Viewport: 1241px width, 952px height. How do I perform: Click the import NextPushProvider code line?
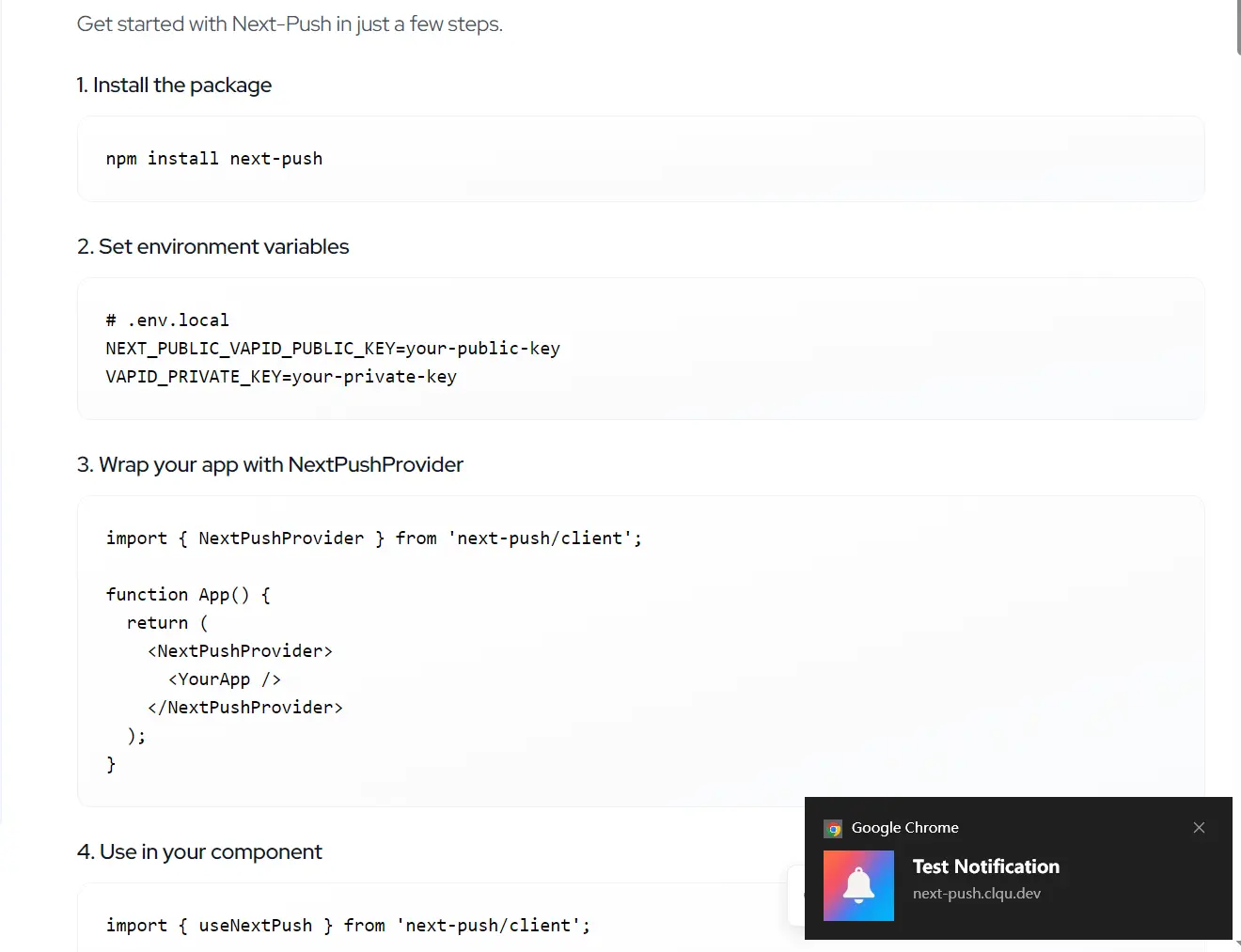pos(373,538)
